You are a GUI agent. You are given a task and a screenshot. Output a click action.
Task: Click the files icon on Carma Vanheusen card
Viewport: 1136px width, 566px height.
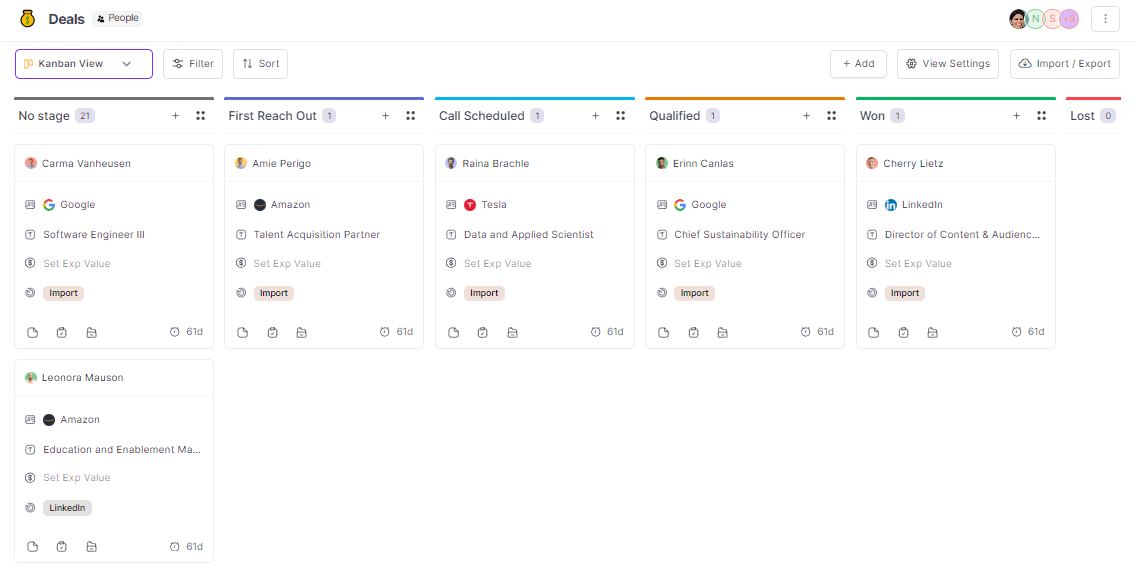coord(91,333)
